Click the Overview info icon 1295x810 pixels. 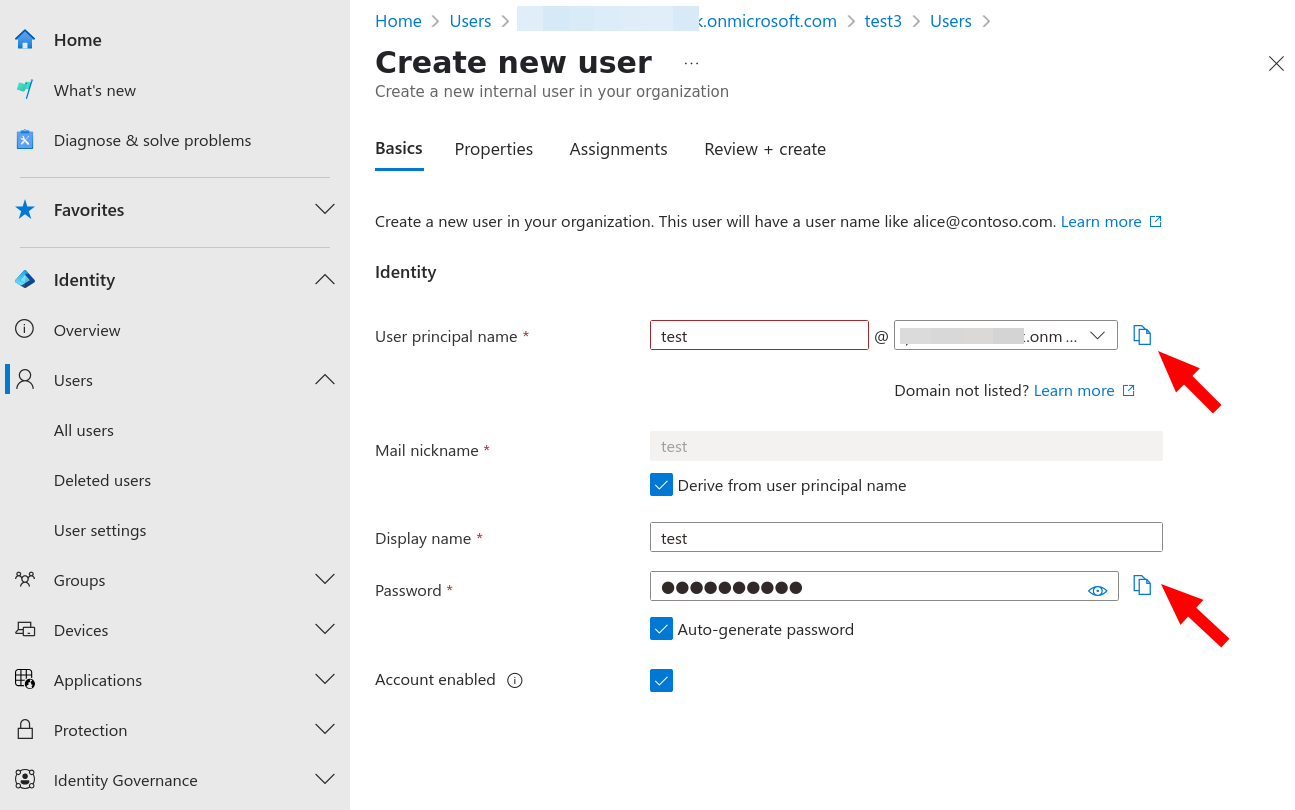(25, 329)
